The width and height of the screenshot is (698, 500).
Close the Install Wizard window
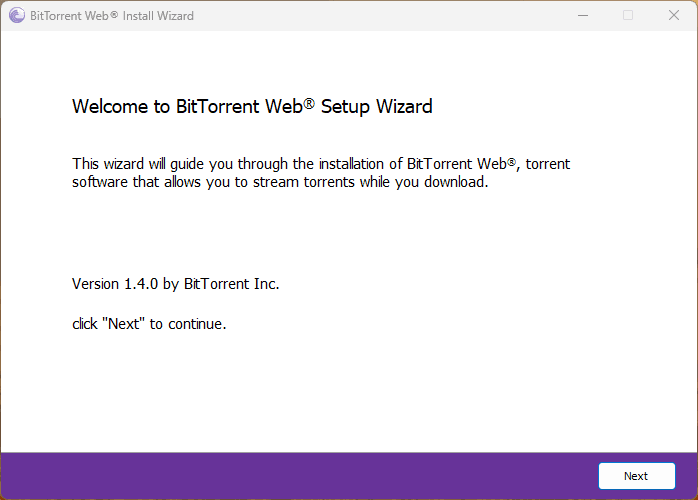click(674, 15)
